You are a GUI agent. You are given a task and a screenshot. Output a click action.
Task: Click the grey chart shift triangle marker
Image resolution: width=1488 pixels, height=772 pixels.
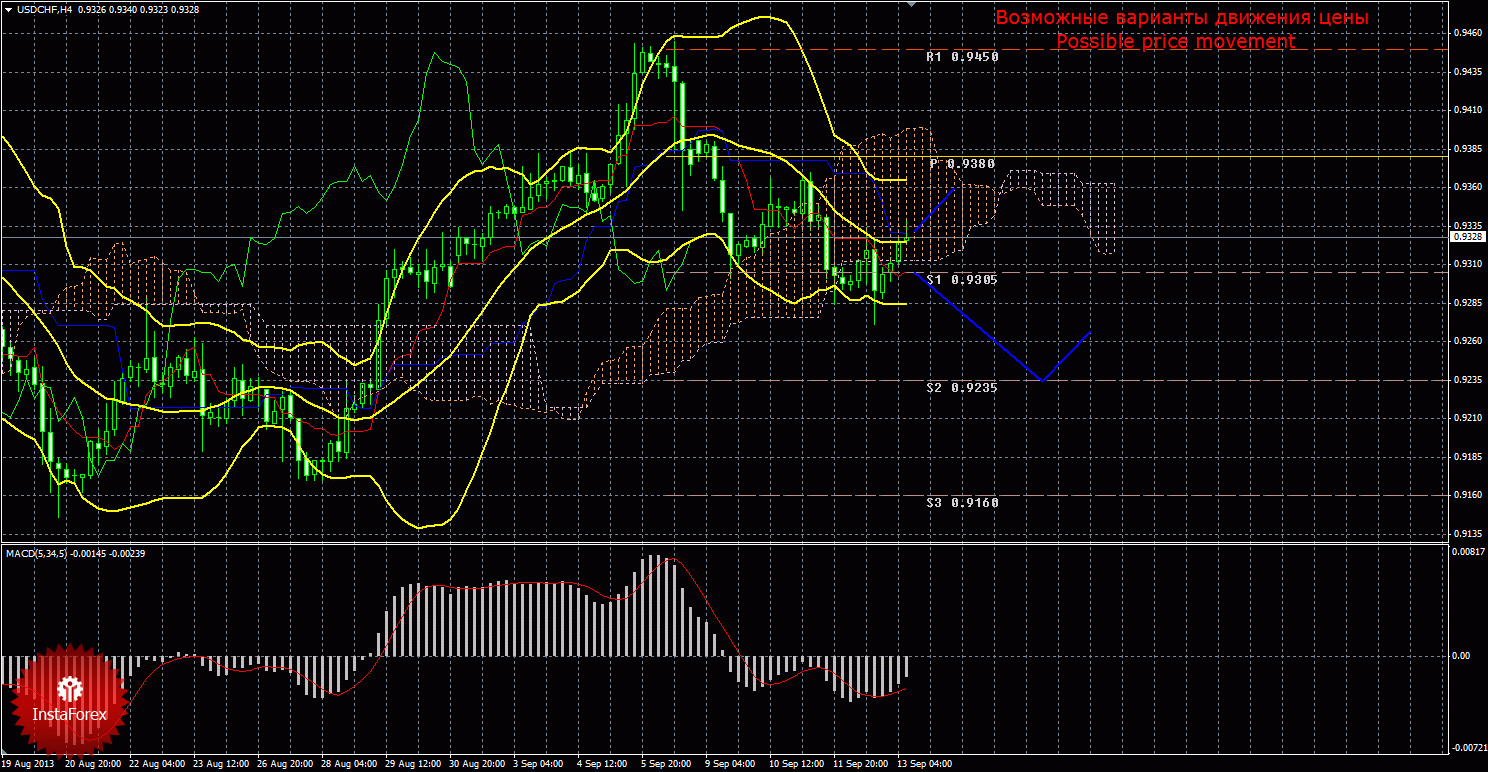(910, 5)
